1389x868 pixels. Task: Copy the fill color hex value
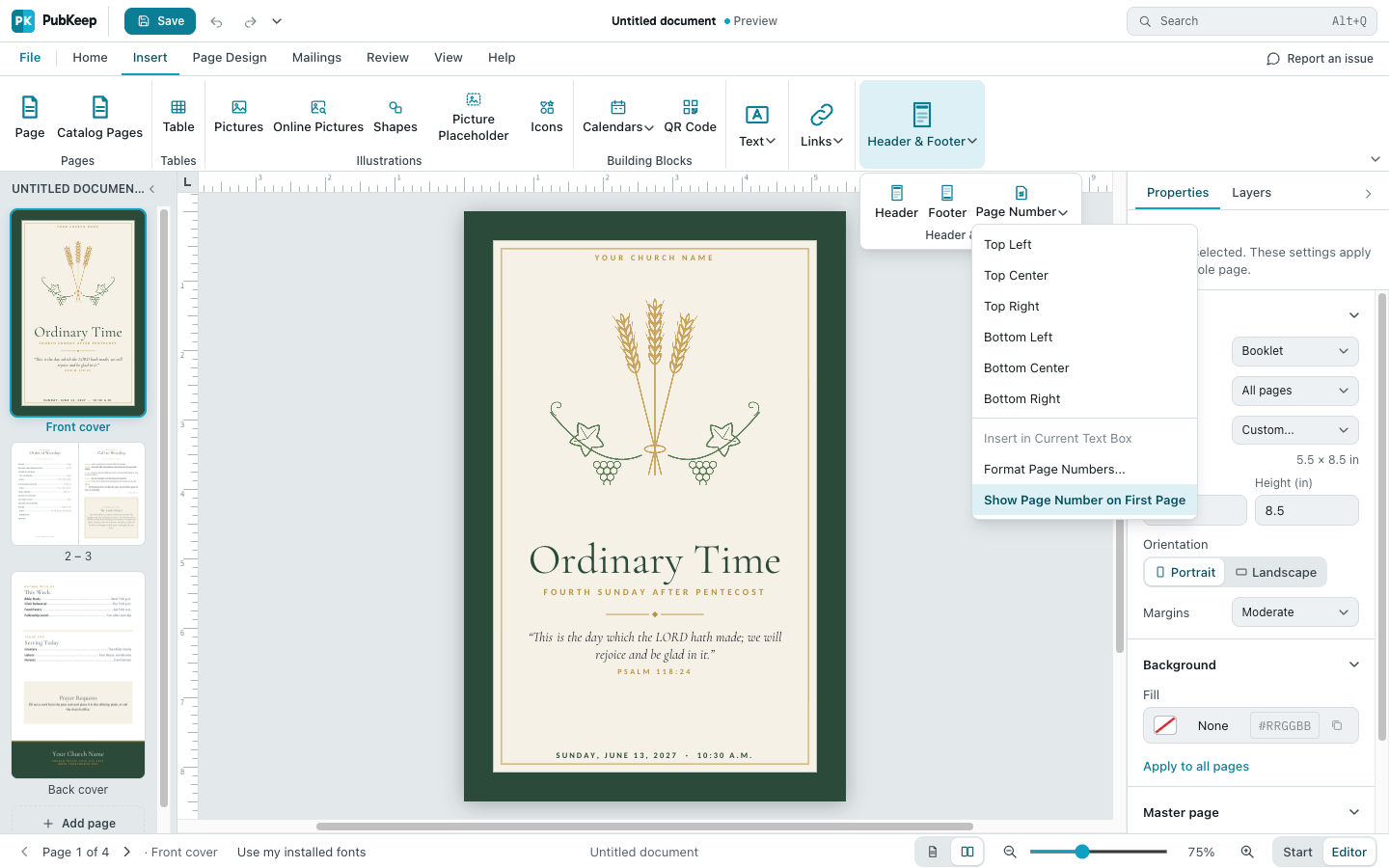1337,725
